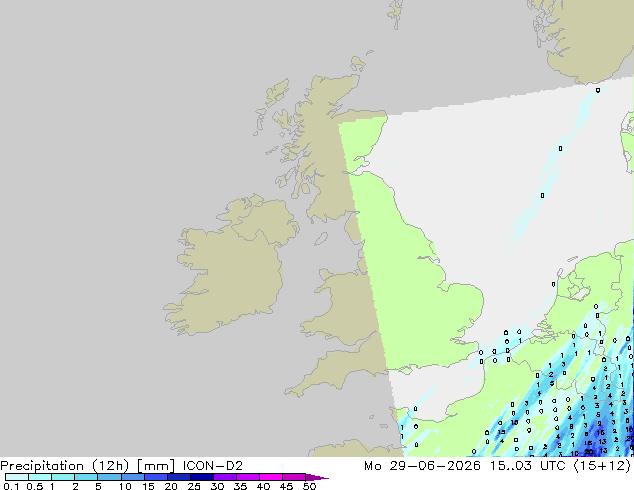Click the 'ICON-D2' model name
634x490 pixels.
213,466
